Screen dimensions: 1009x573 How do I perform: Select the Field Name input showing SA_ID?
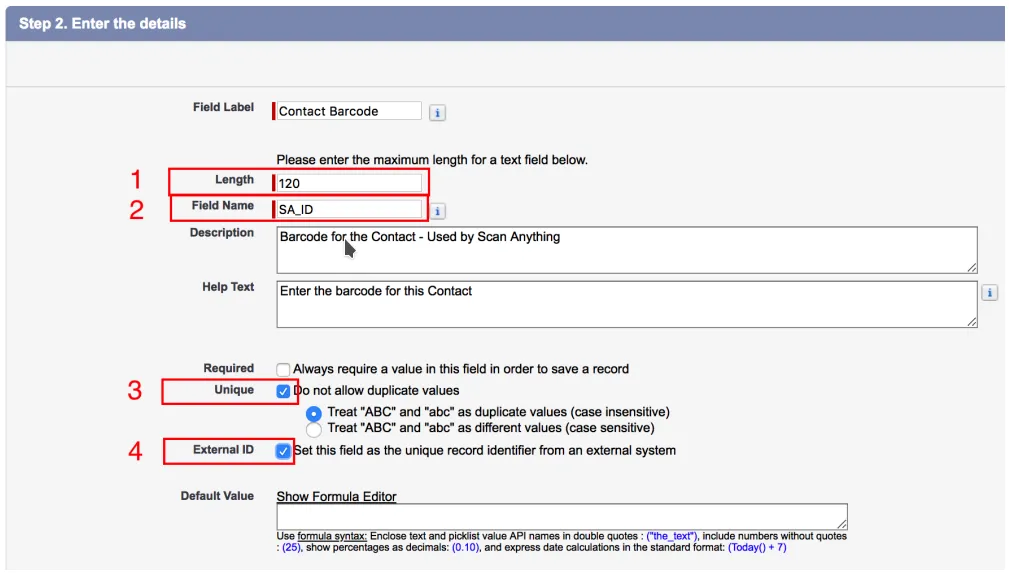click(347, 209)
